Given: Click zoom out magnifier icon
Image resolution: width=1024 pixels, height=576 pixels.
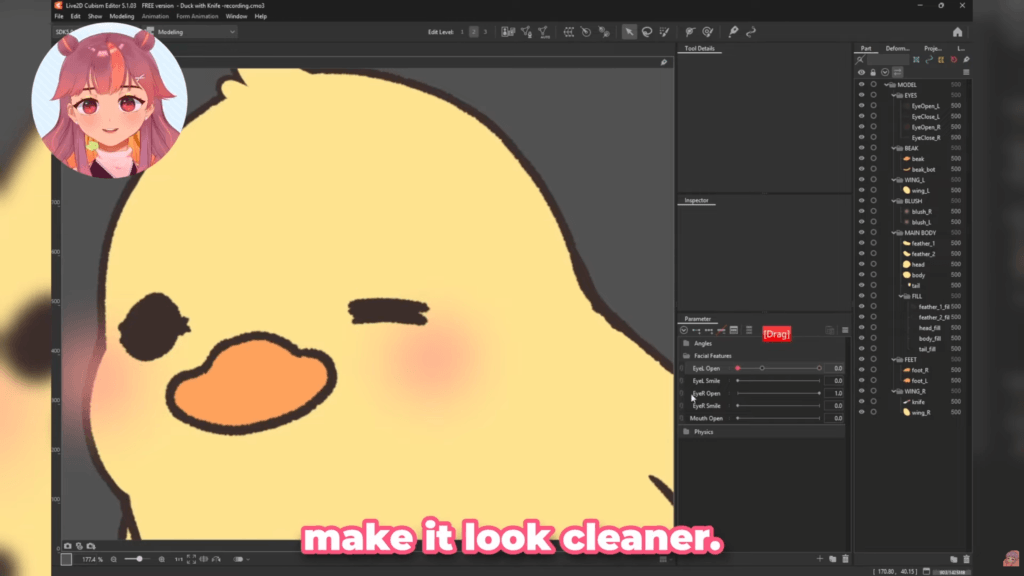Looking at the screenshot, I should tap(114, 560).
